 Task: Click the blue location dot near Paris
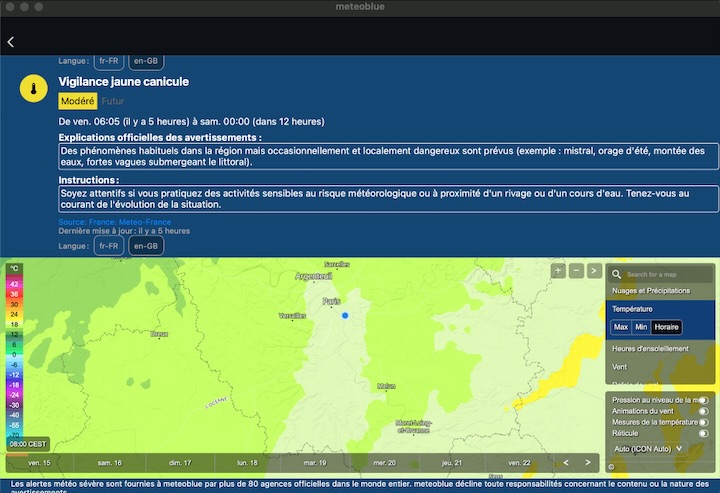345,315
